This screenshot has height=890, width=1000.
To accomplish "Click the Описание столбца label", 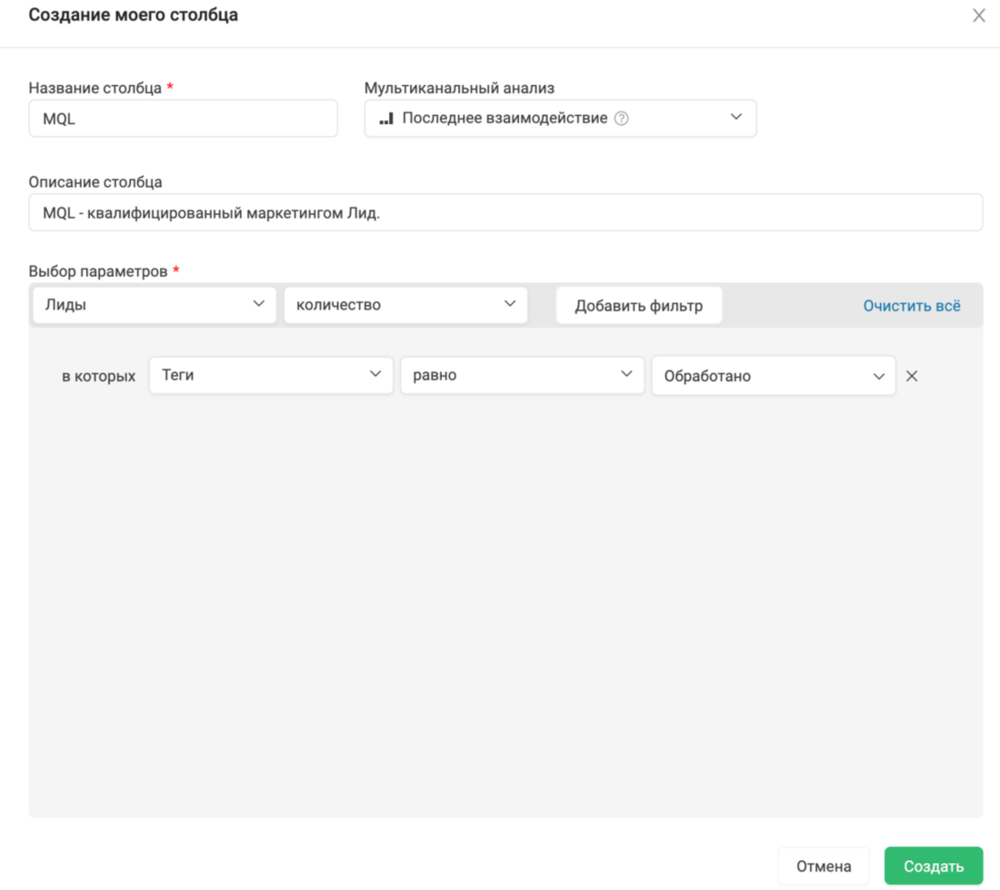I will 95,182.
